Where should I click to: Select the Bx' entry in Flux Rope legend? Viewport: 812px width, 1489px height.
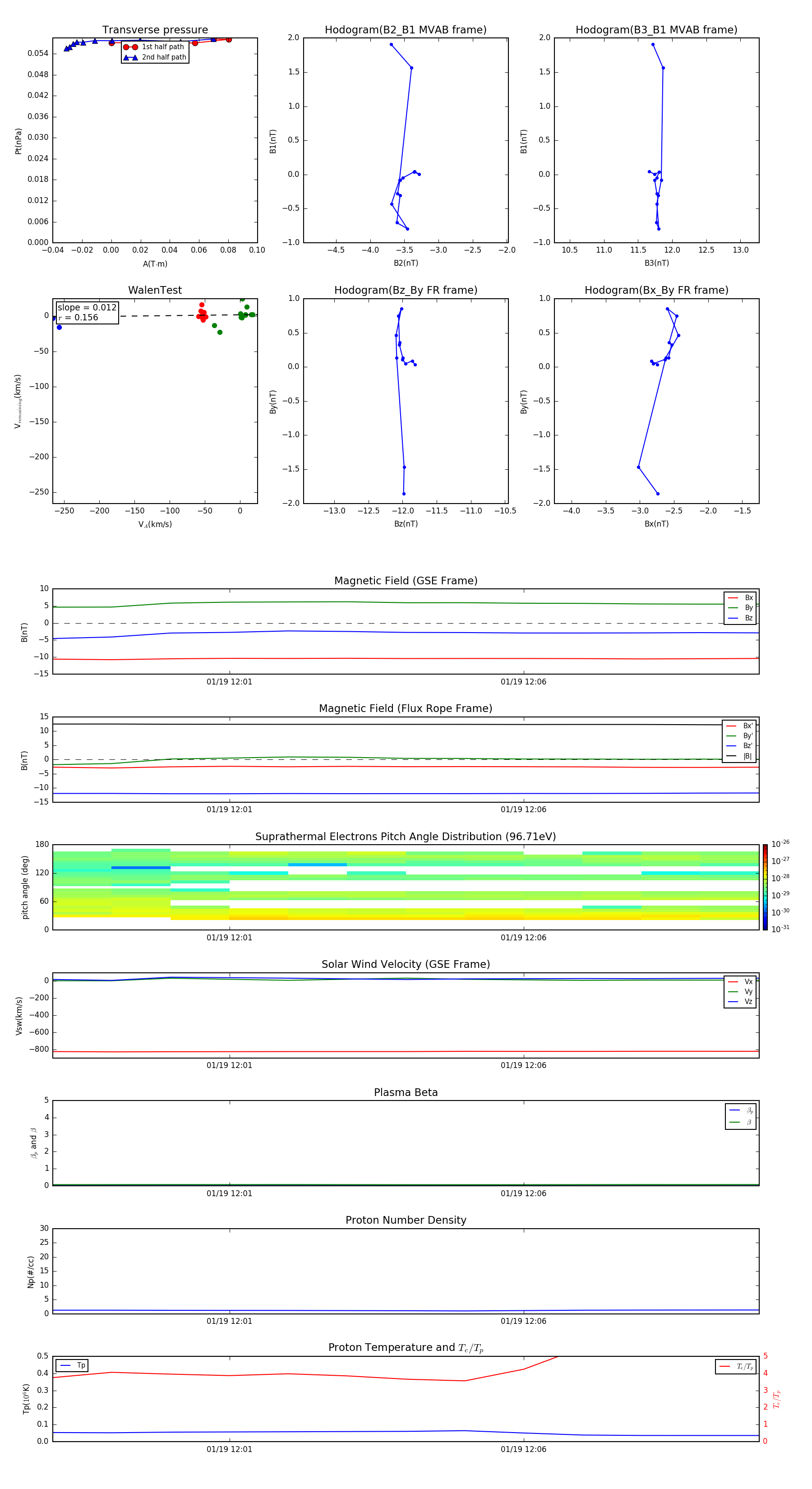point(739,726)
